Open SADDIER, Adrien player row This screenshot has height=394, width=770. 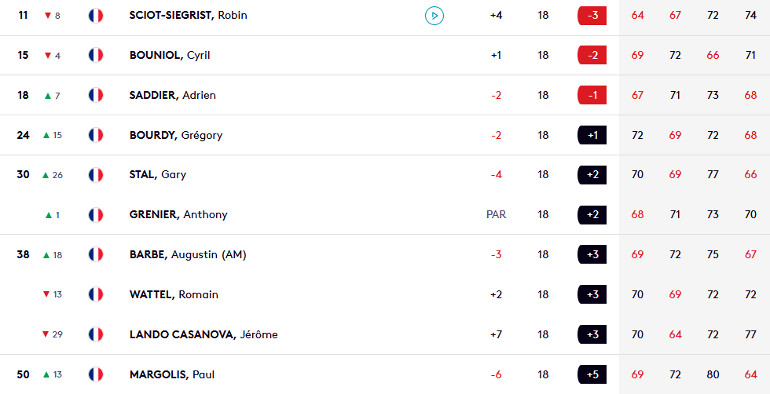click(385, 95)
